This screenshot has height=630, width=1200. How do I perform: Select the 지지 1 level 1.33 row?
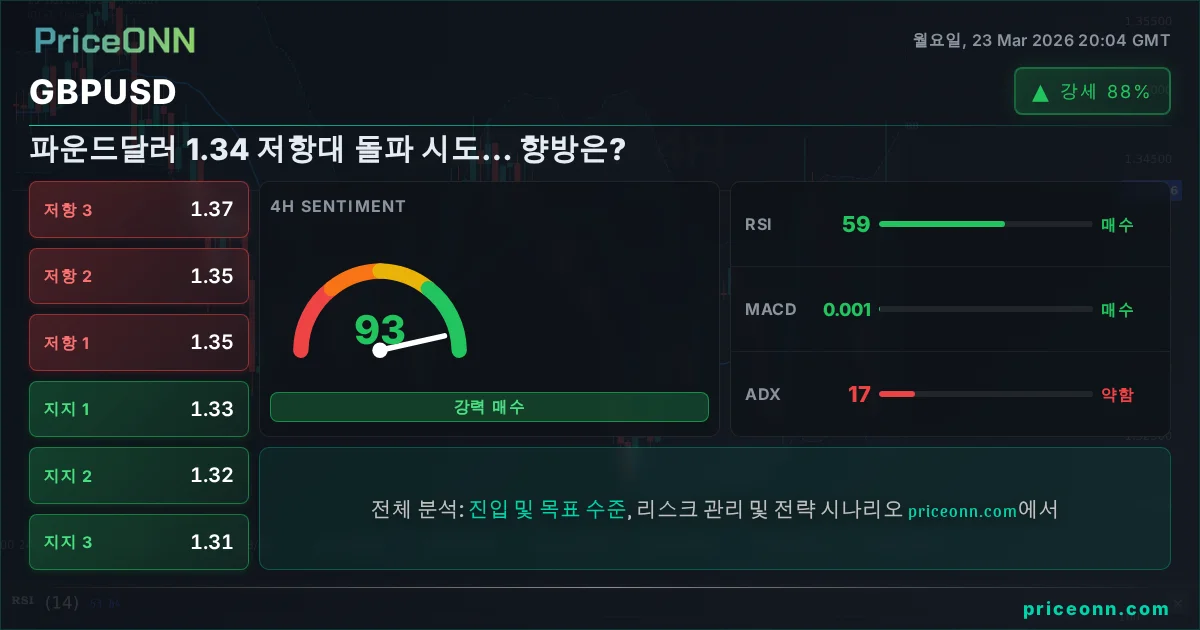click(139, 409)
